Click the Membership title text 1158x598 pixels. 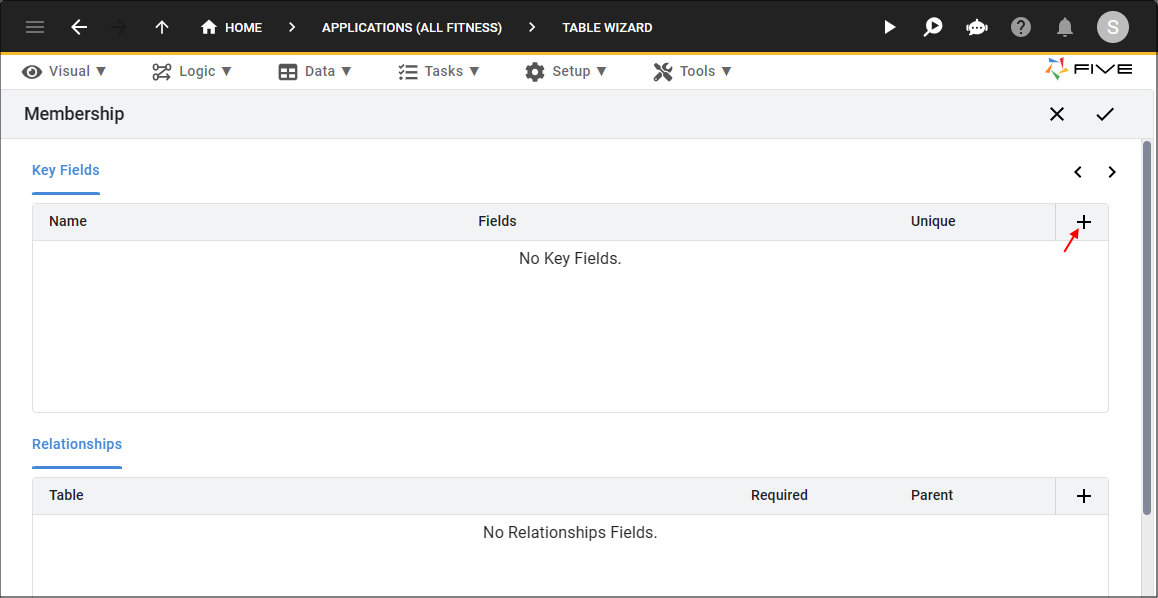[x=74, y=114]
